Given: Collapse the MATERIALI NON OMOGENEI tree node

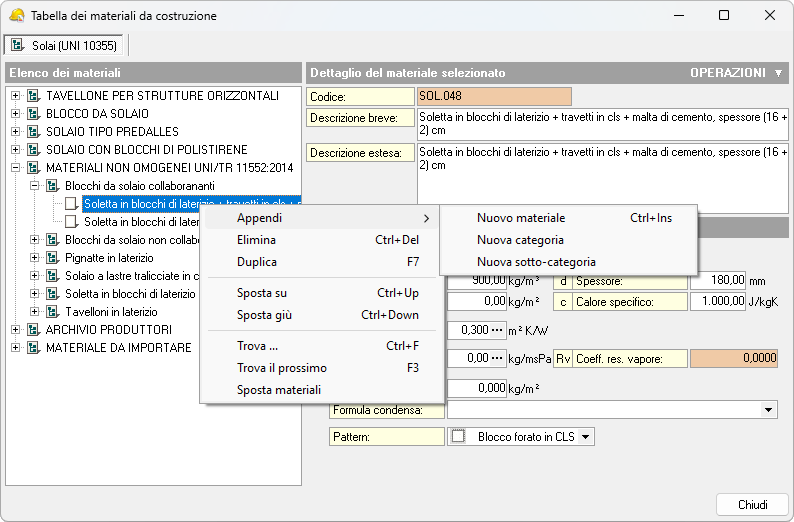Looking at the screenshot, I should pos(15,168).
